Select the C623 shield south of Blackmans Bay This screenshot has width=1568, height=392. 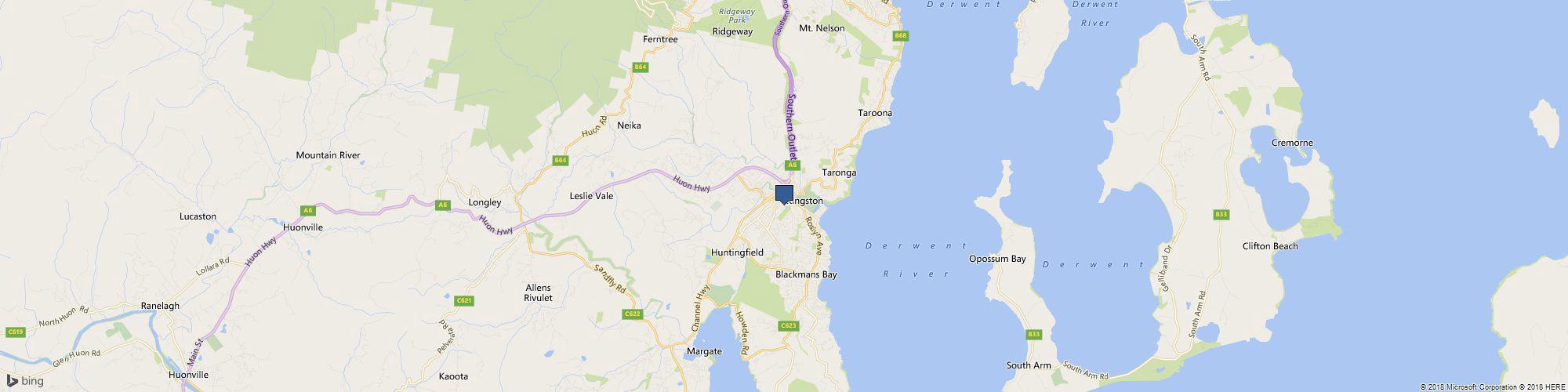(x=789, y=325)
